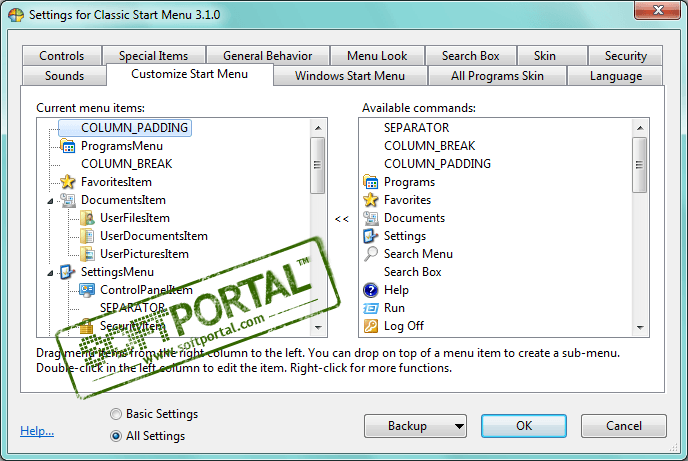Switch to the Sounds tab
Screen dimensions: 688x461
[64, 75]
